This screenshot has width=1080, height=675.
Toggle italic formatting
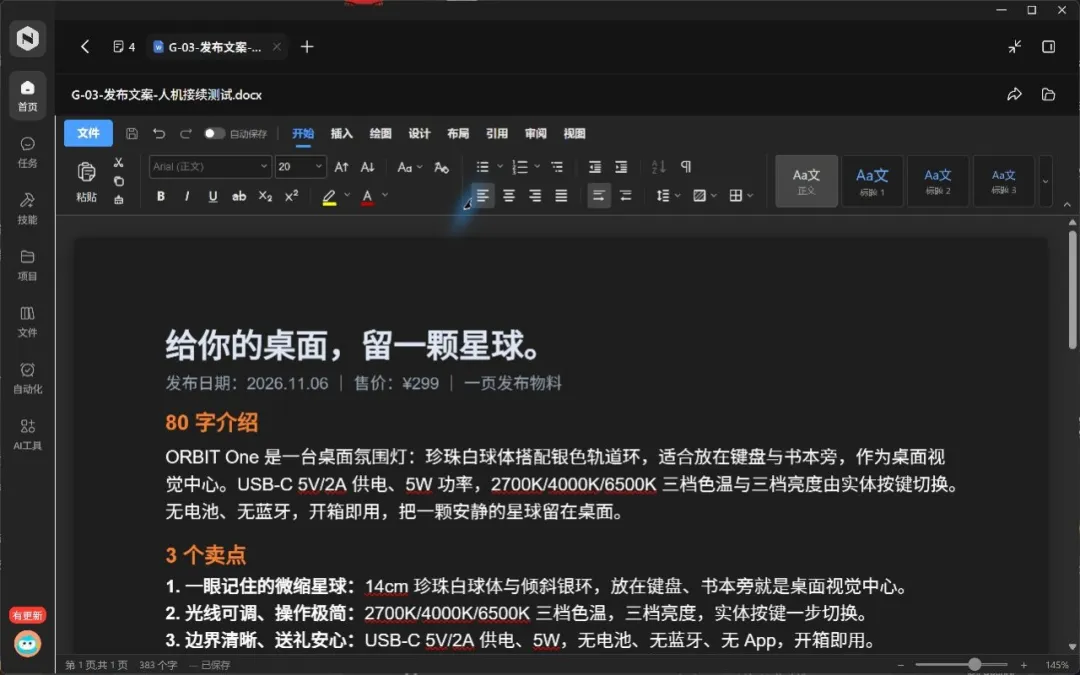[187, 196]
